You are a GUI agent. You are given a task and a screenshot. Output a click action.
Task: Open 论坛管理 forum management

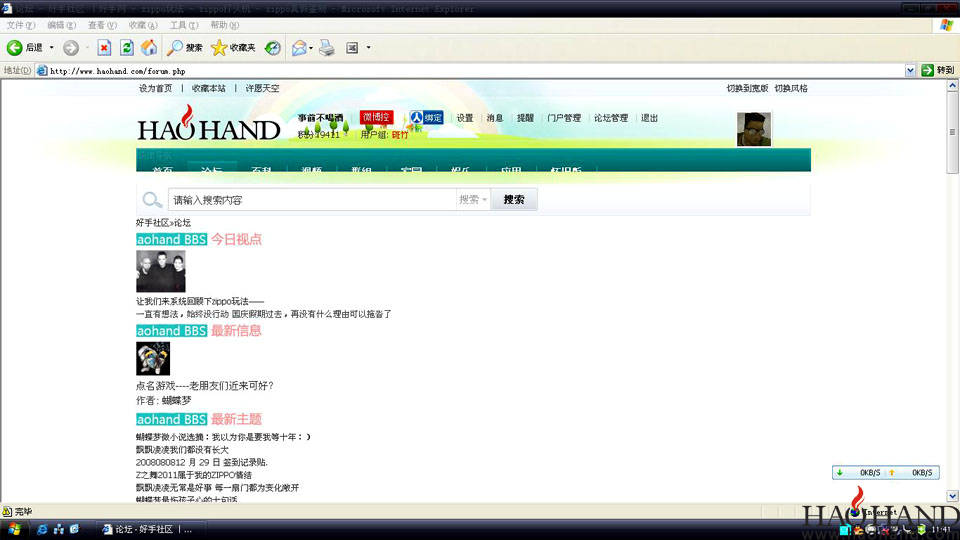point(611,118)
